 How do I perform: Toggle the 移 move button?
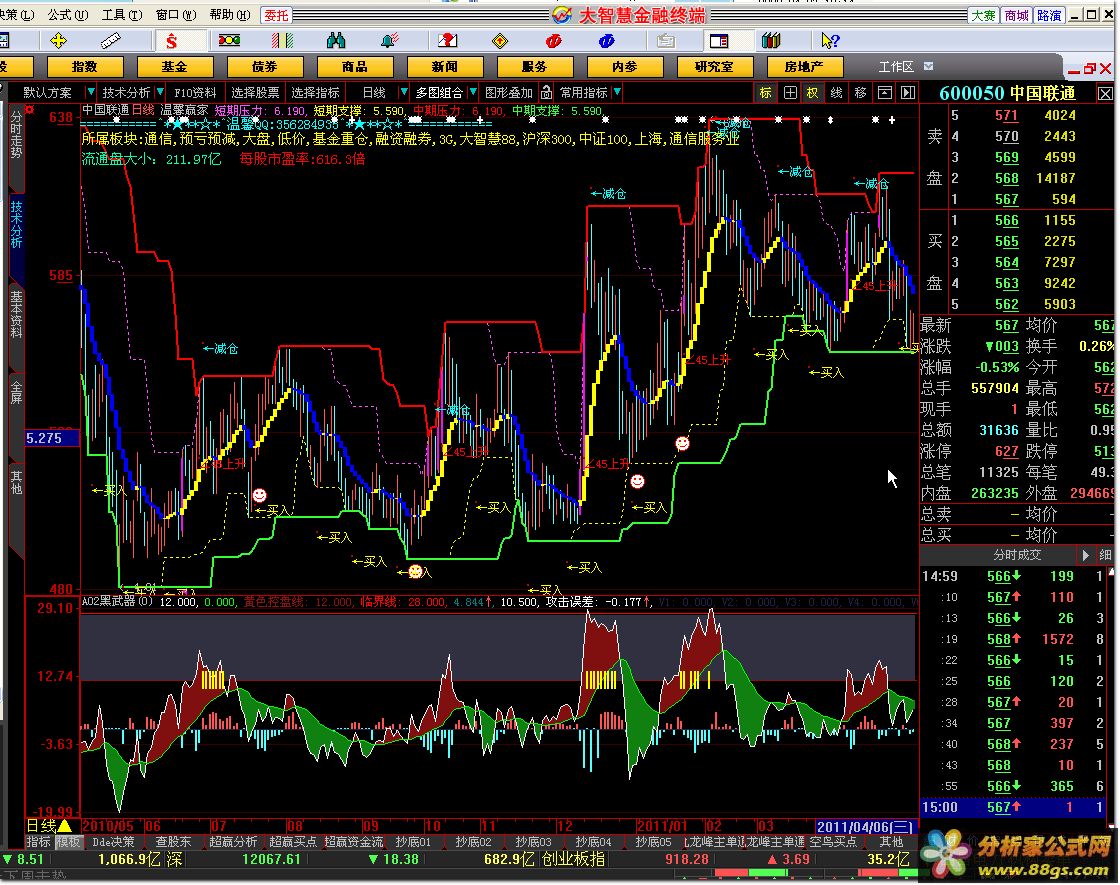point(861,92)
